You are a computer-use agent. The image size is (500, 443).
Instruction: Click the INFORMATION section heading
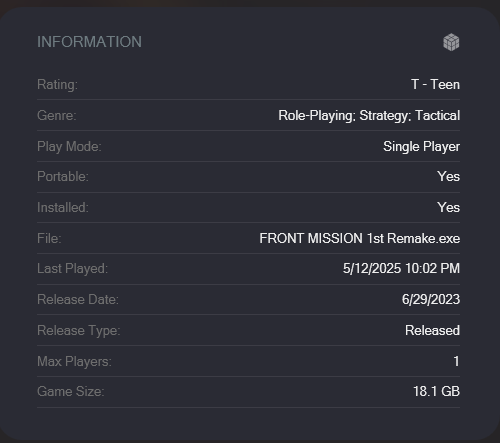coord(89,42)
